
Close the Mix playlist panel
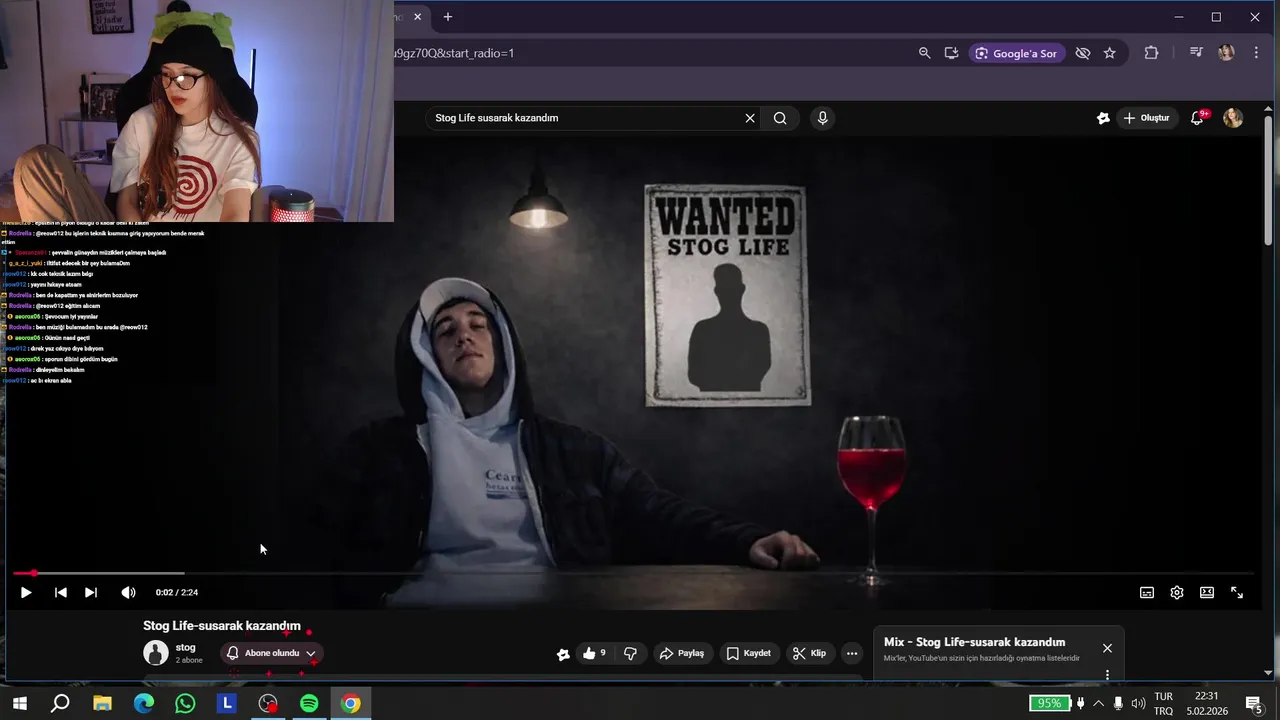pos(1107,648)
